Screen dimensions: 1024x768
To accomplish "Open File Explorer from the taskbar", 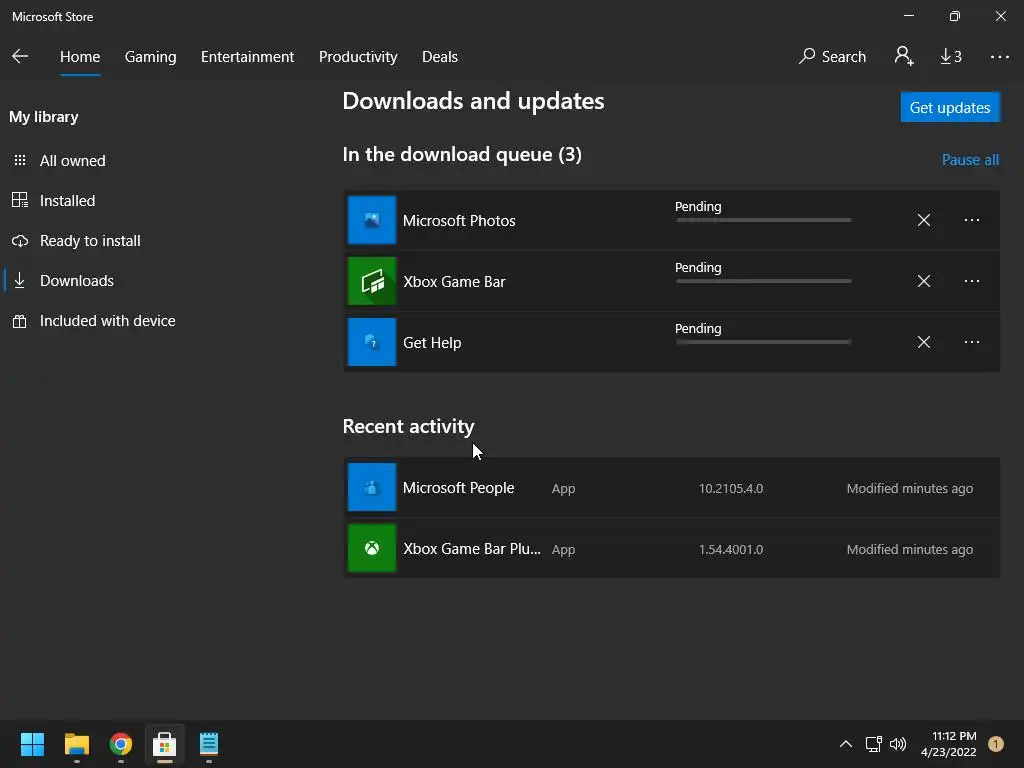I will [x=76, y=744].
